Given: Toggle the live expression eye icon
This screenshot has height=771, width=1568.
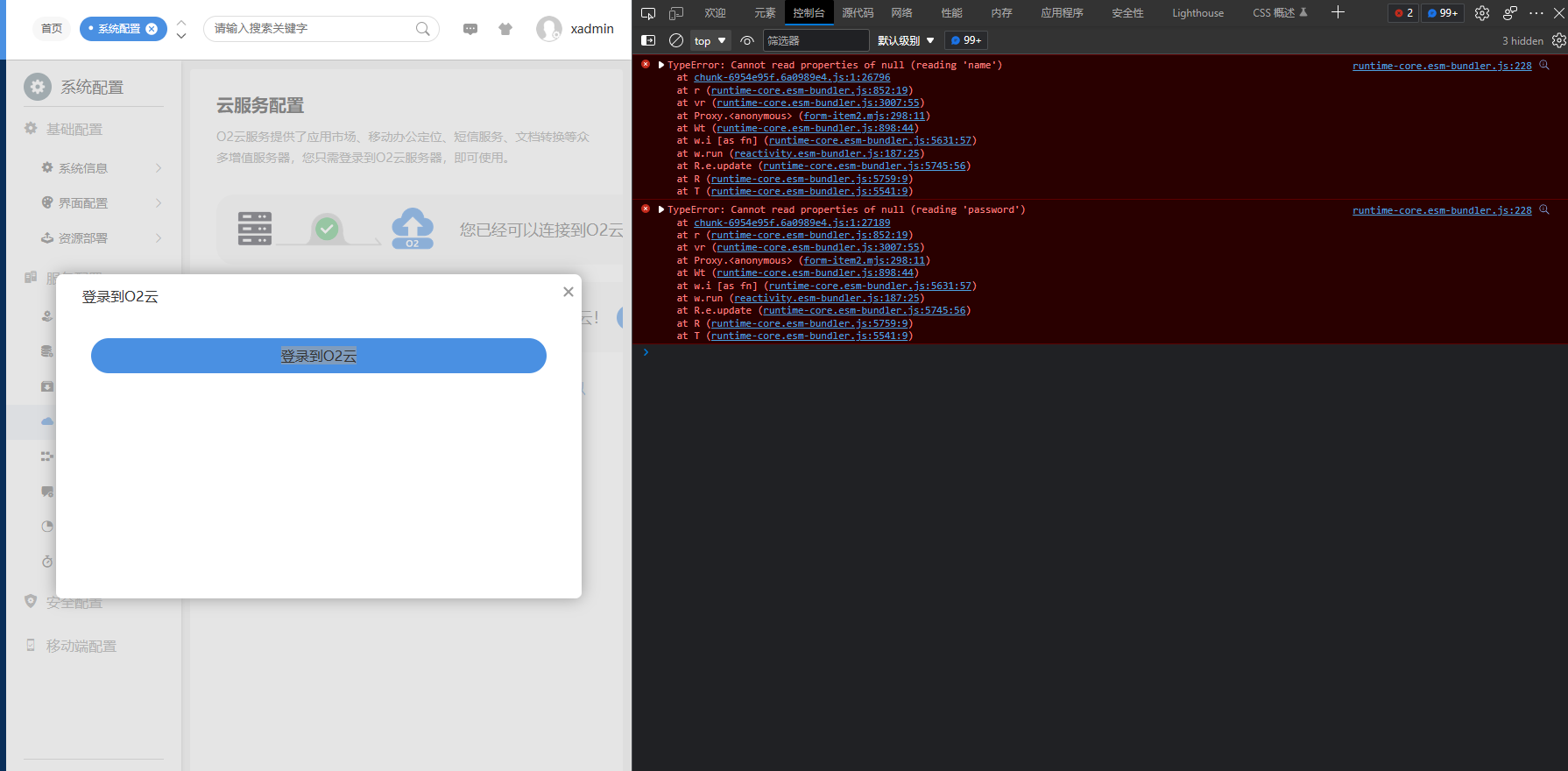Looking at the screenshot, I should (x=747, y=40).
